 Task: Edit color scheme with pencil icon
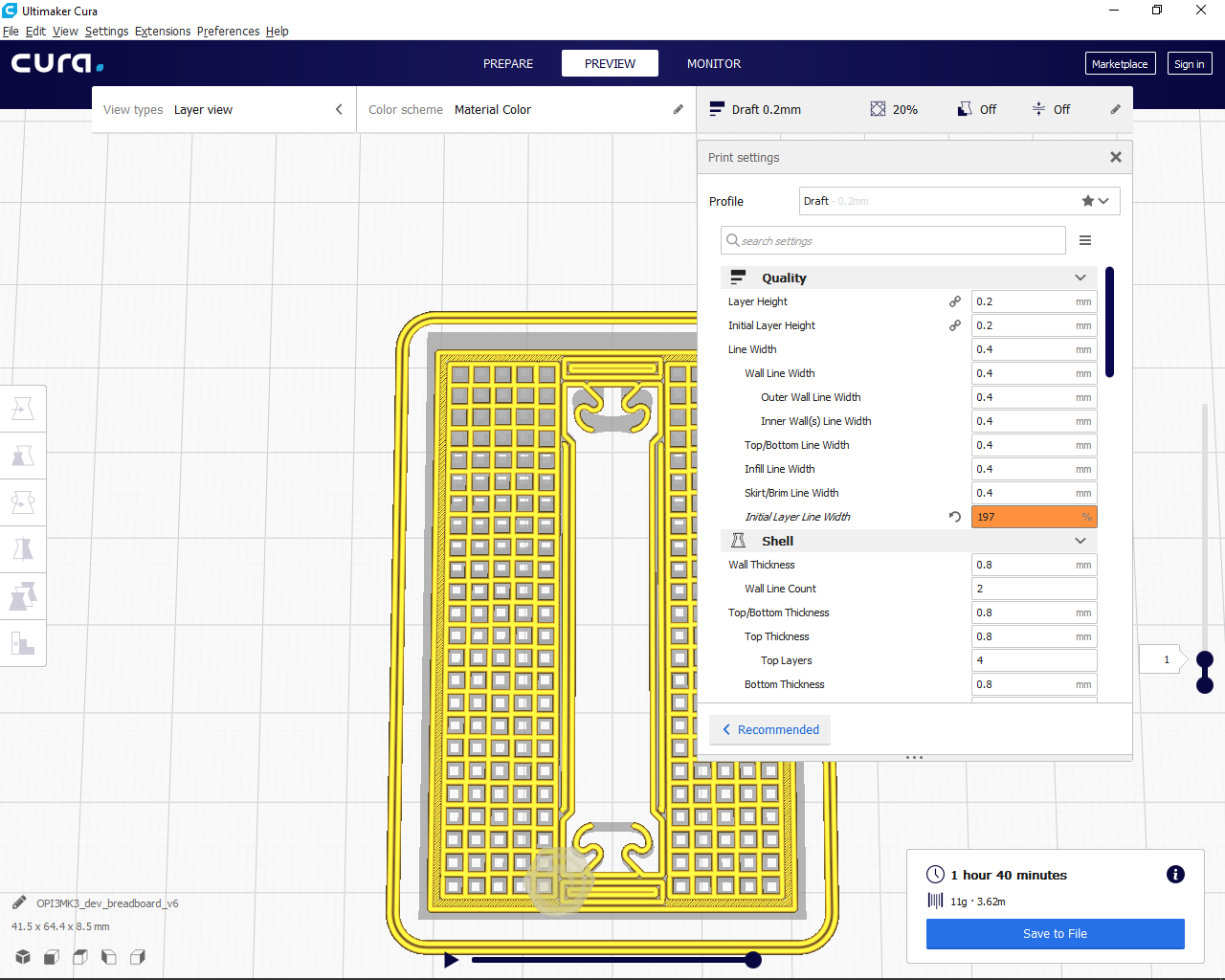tap(679, 109)
